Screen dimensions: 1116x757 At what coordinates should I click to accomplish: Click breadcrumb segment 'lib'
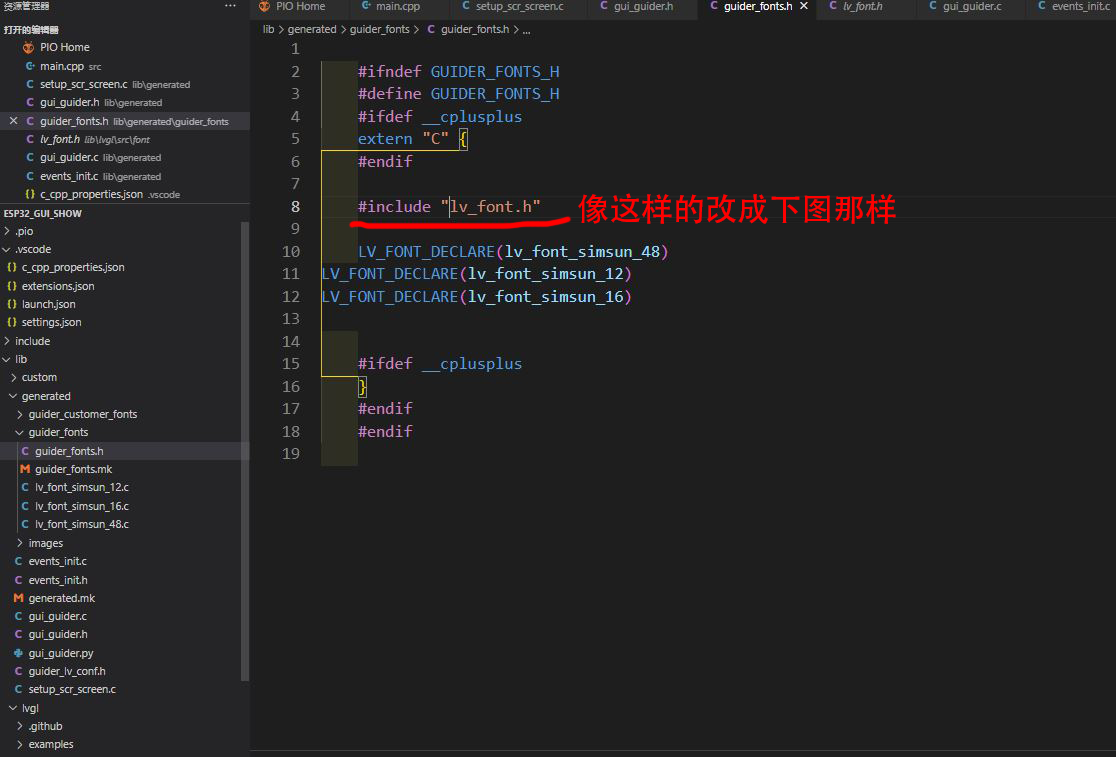pos(268,29)
